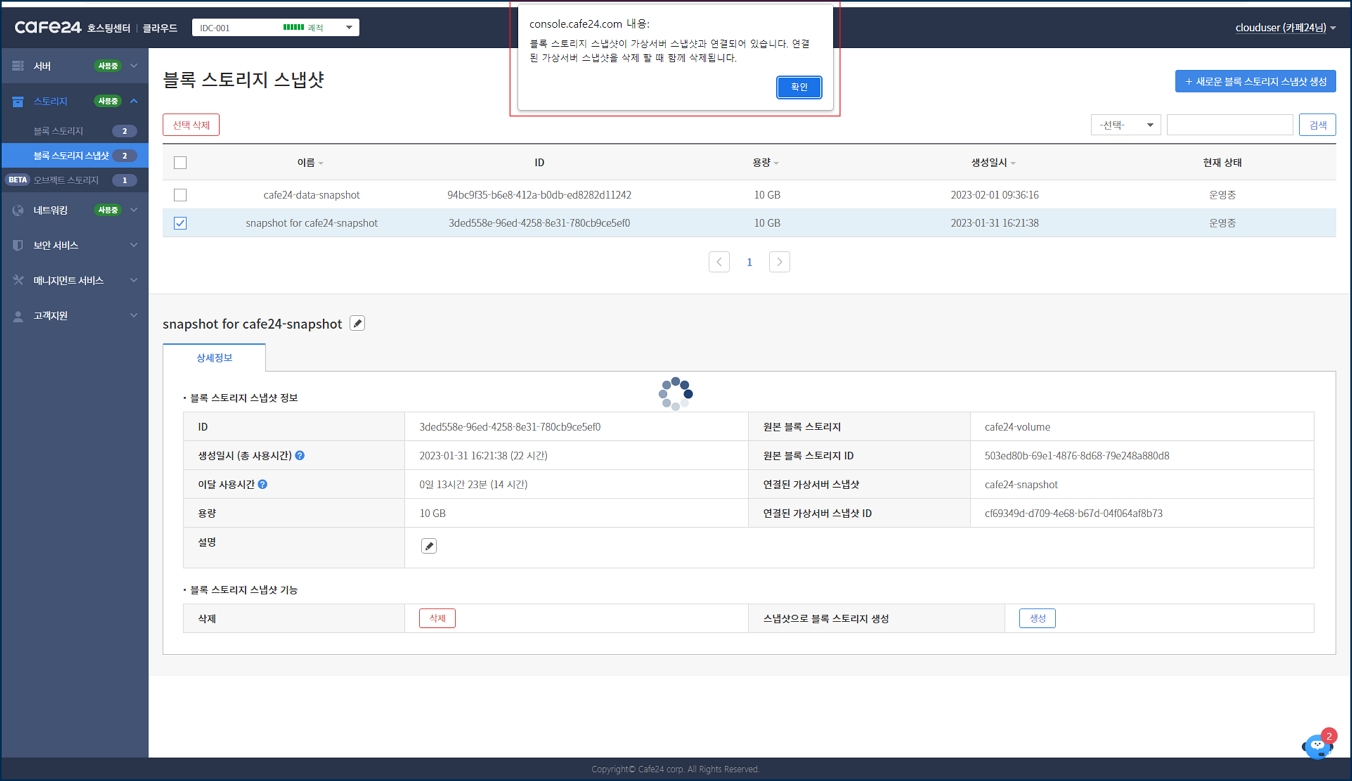Open 오브젝트 스토리지 in sidebar
This screenshot has height=781, width=1352.
coord(66,180)
